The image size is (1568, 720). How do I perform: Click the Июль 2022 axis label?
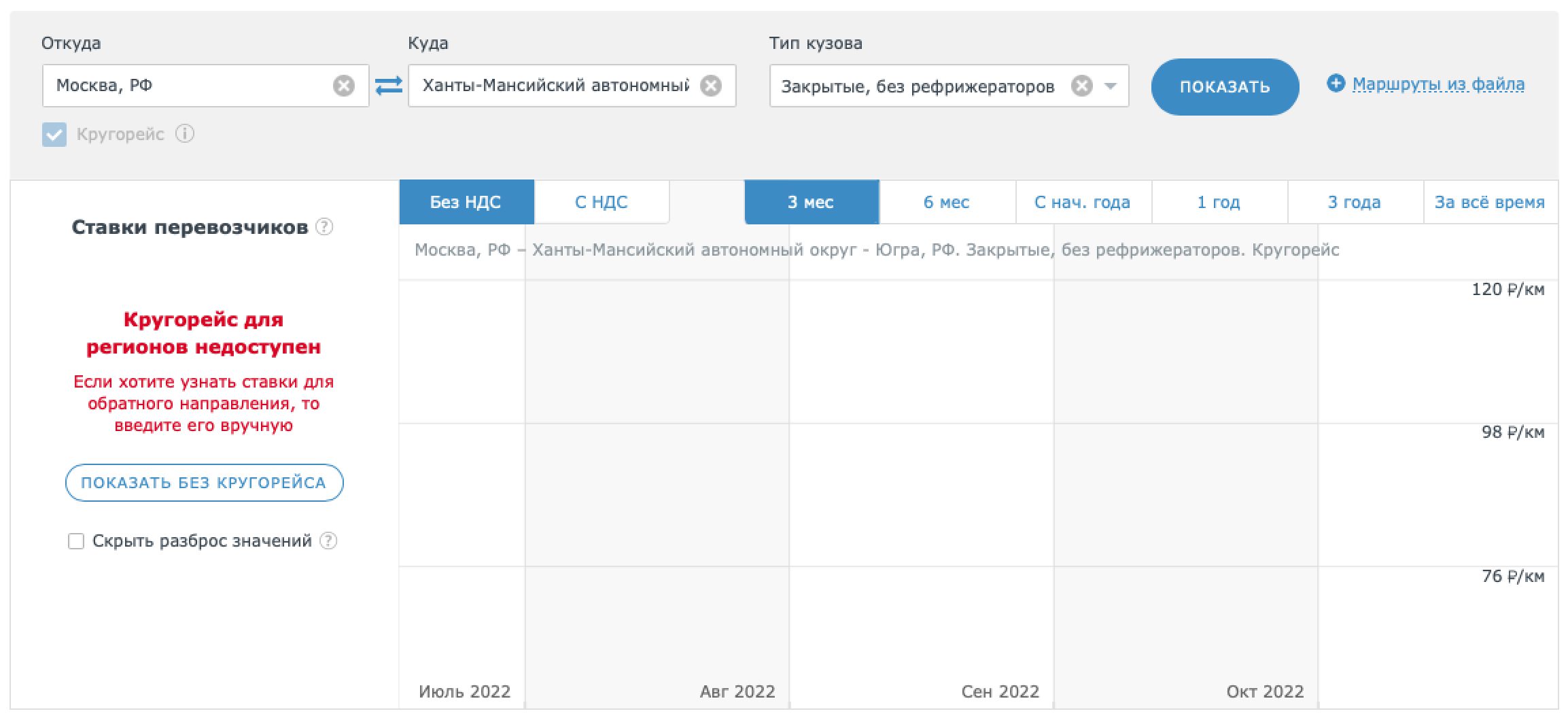tap(465, 692)
